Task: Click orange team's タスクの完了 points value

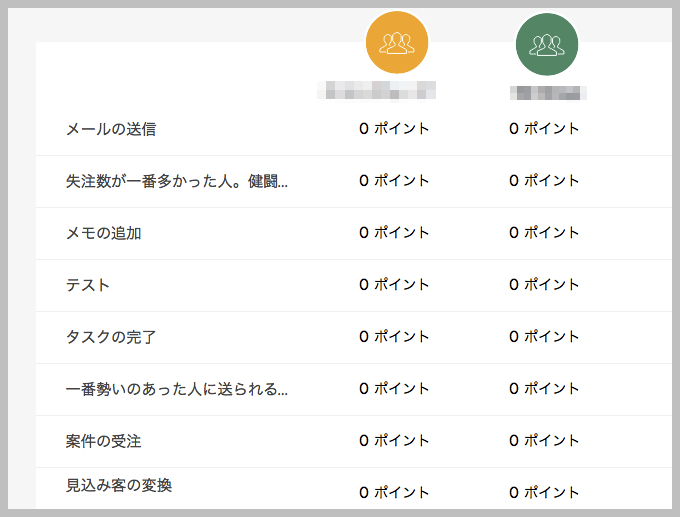Action: coord(394,336)
